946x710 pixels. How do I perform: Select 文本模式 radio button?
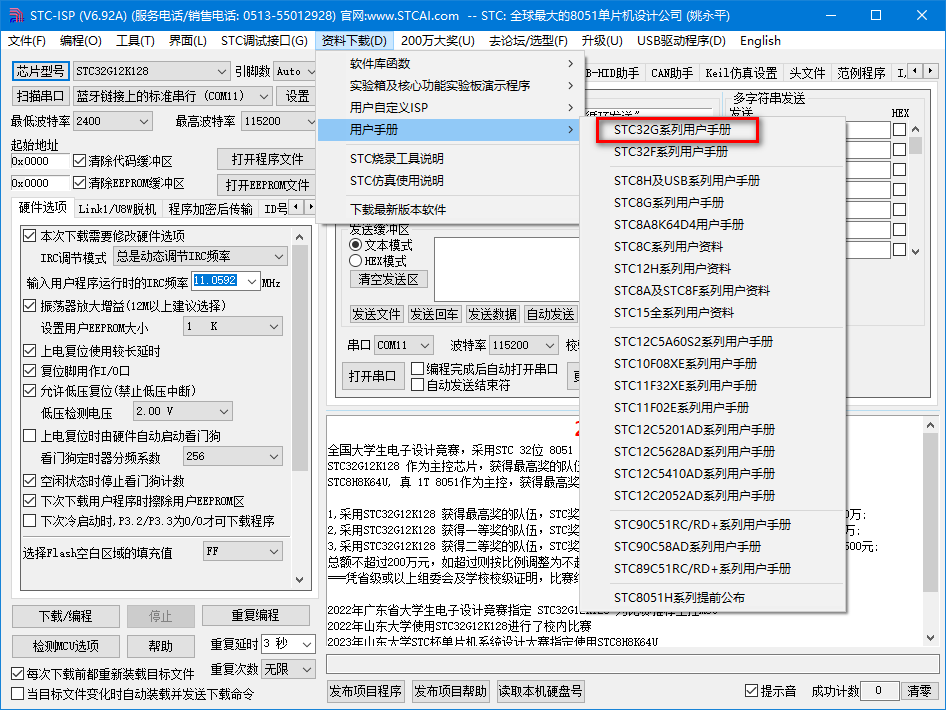(x=355, y=245)
